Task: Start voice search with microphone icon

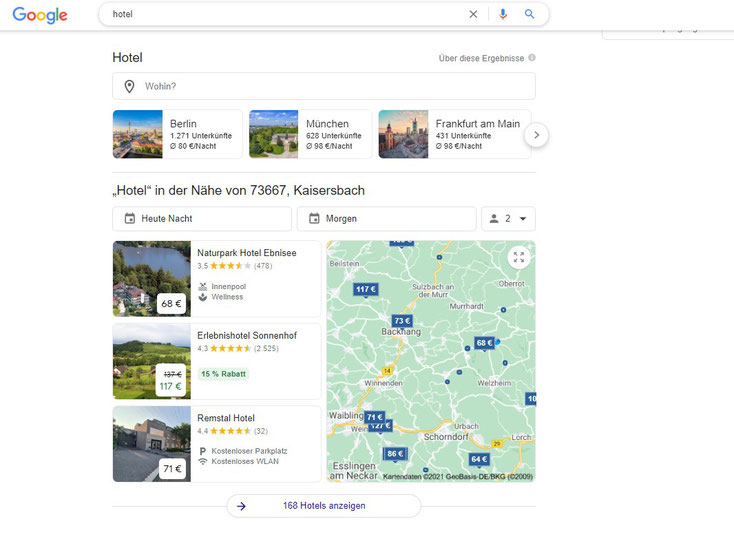Action: 503,14
